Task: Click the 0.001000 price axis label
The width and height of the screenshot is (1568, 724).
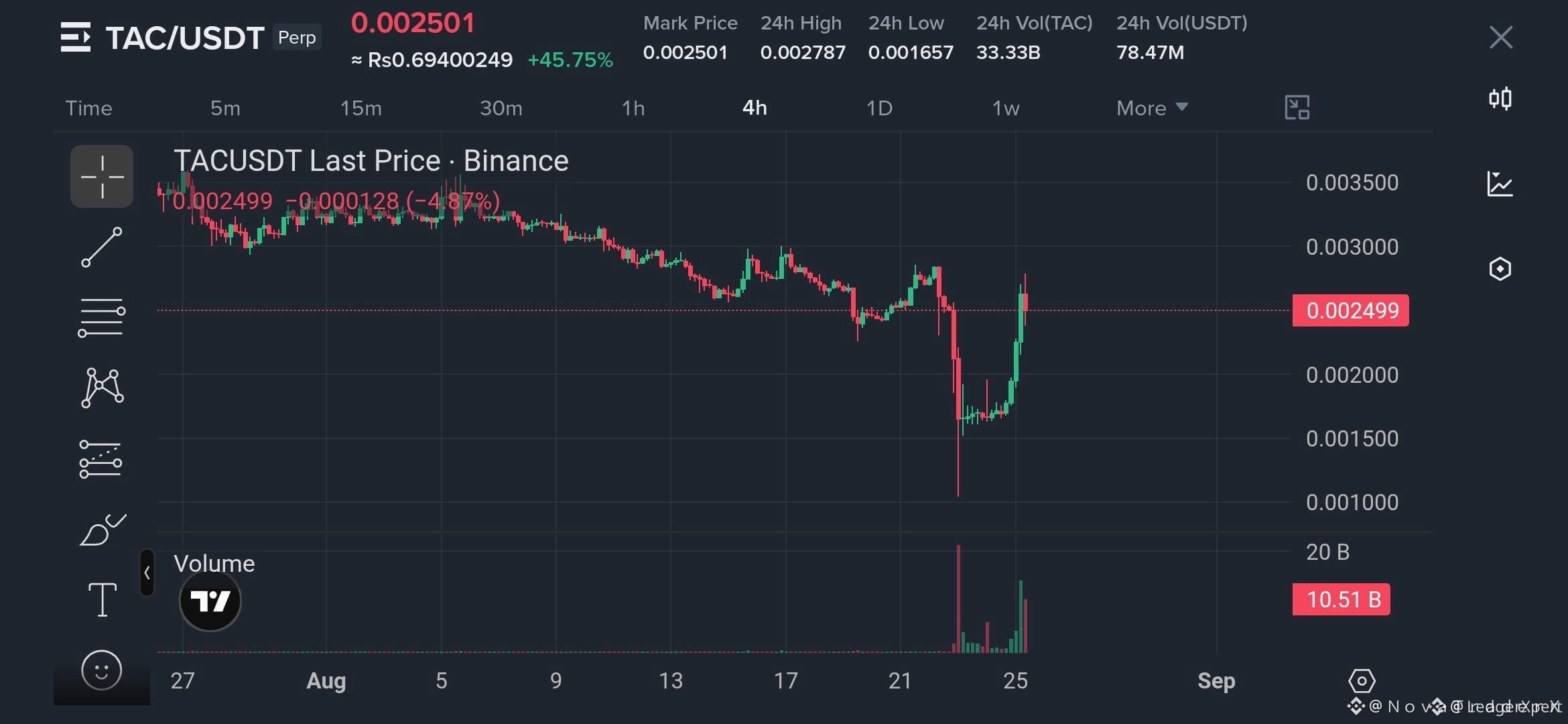Action: [1352, 502]
